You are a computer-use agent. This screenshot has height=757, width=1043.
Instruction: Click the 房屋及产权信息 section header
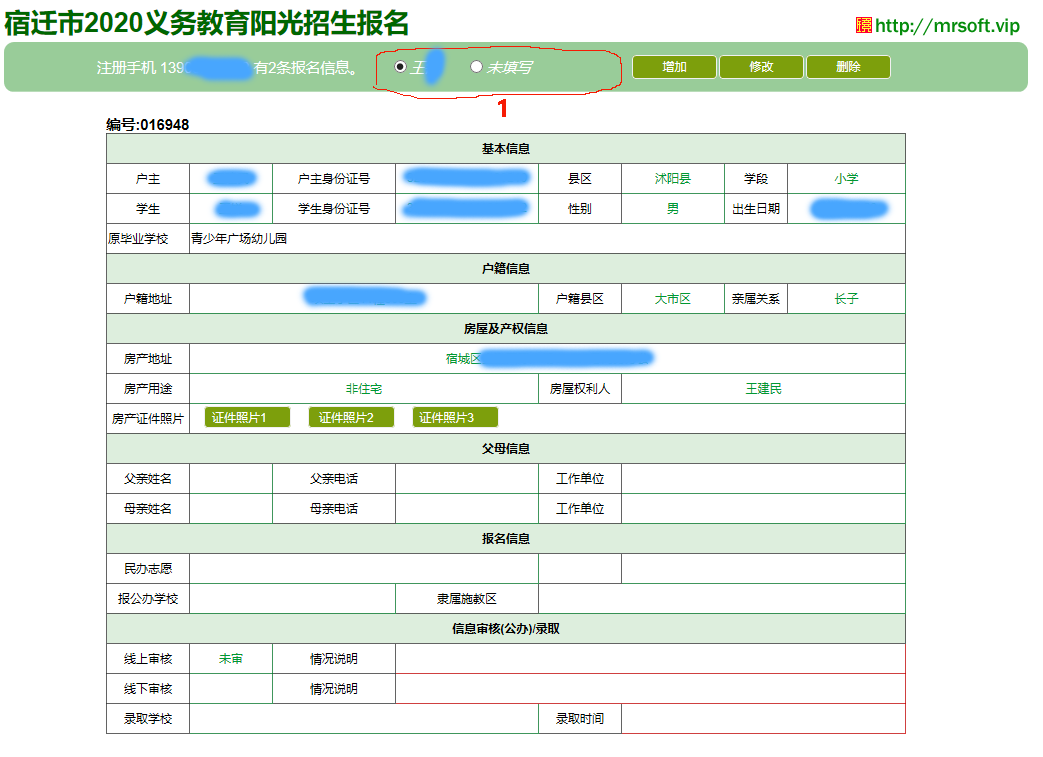(x=506, y=329)
